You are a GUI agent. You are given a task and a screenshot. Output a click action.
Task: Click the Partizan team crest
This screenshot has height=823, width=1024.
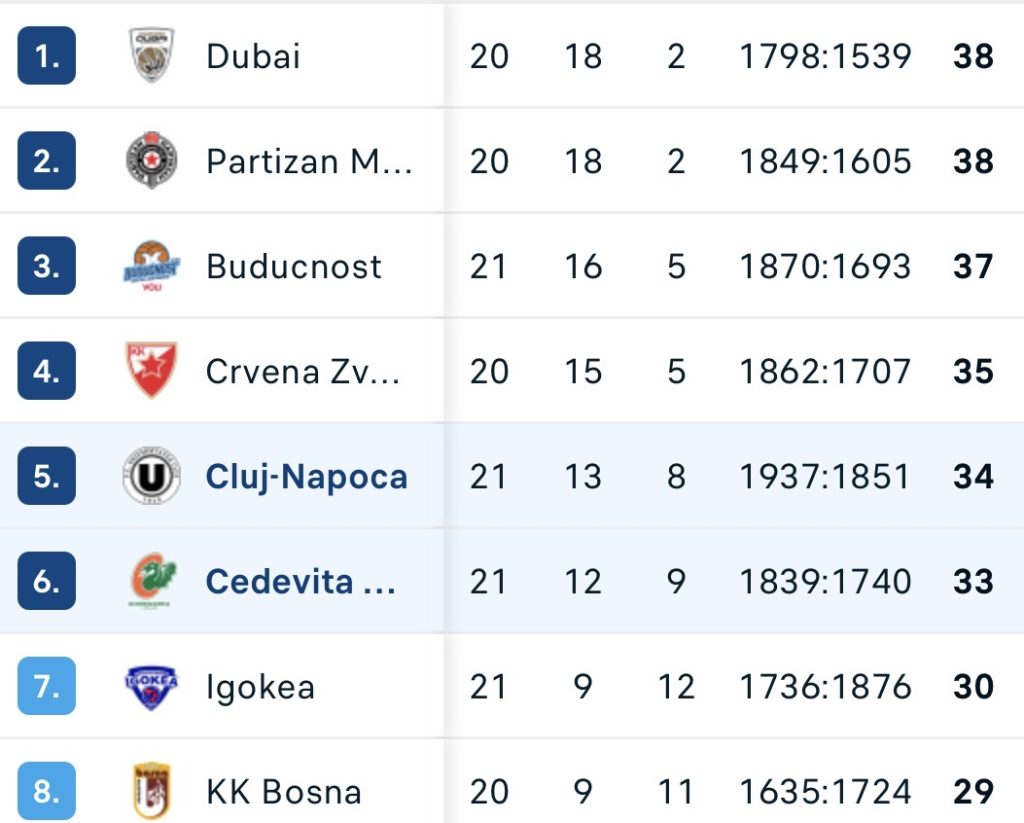[152, 161]
